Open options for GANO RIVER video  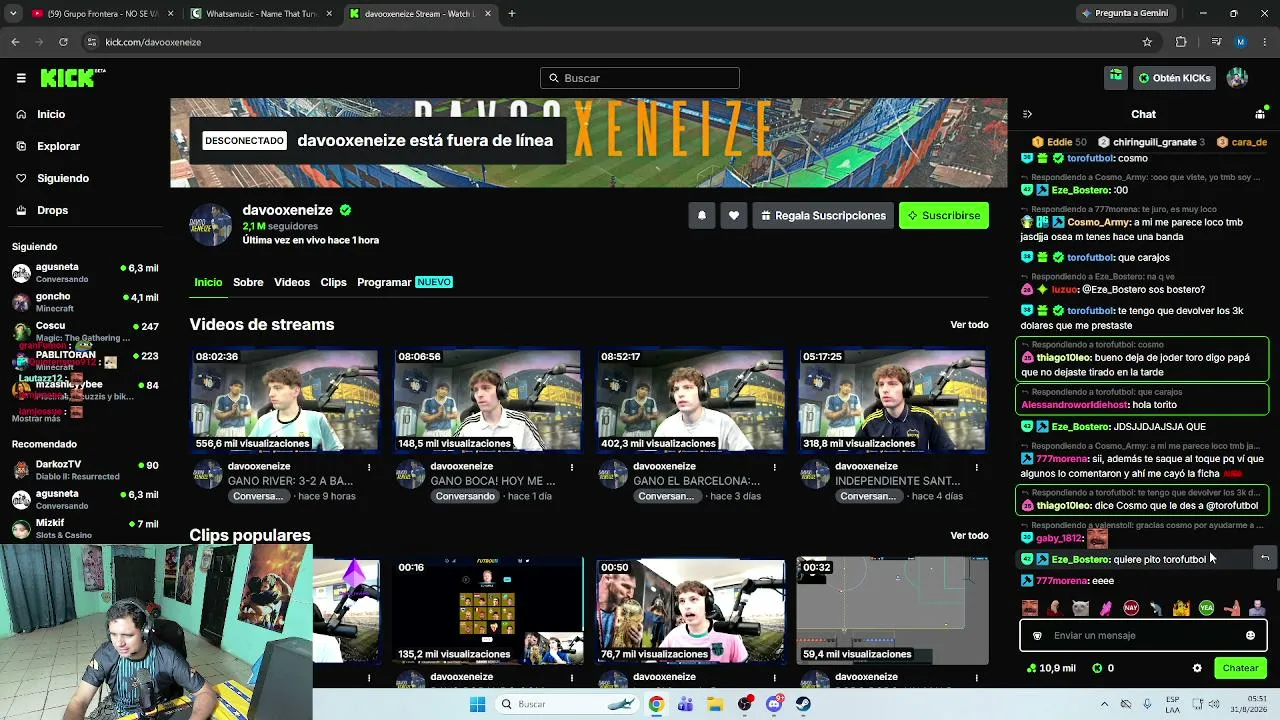tap(369, 467)
